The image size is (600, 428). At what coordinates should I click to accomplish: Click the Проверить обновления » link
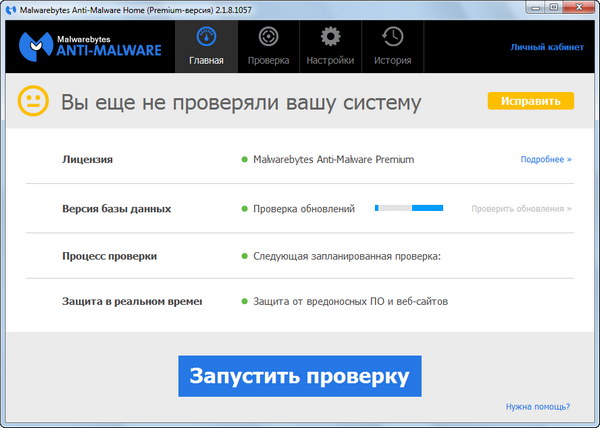[522, 209]
